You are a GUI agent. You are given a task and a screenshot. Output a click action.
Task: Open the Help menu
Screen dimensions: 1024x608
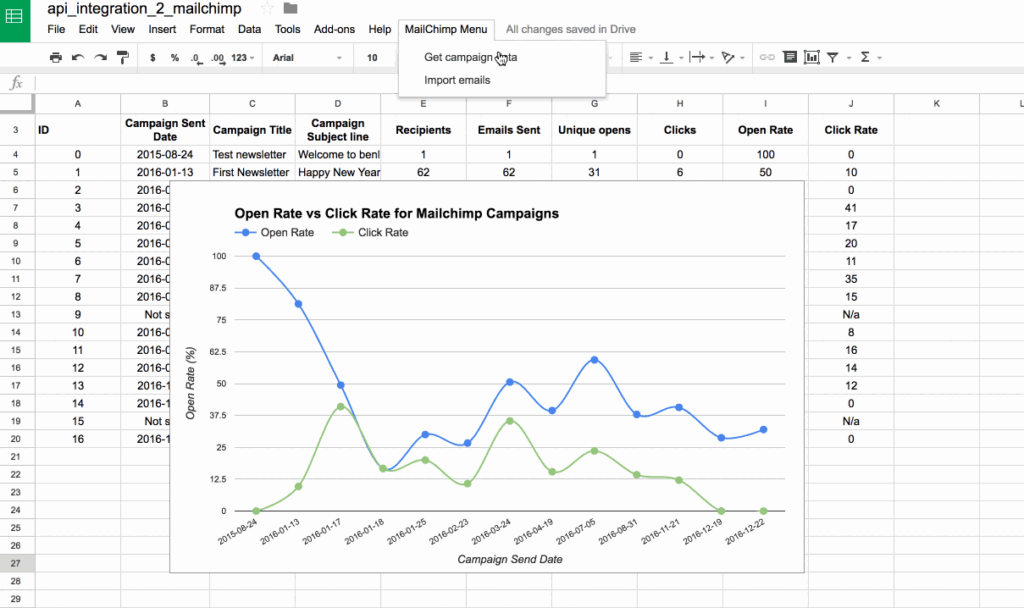click(379, 29)
